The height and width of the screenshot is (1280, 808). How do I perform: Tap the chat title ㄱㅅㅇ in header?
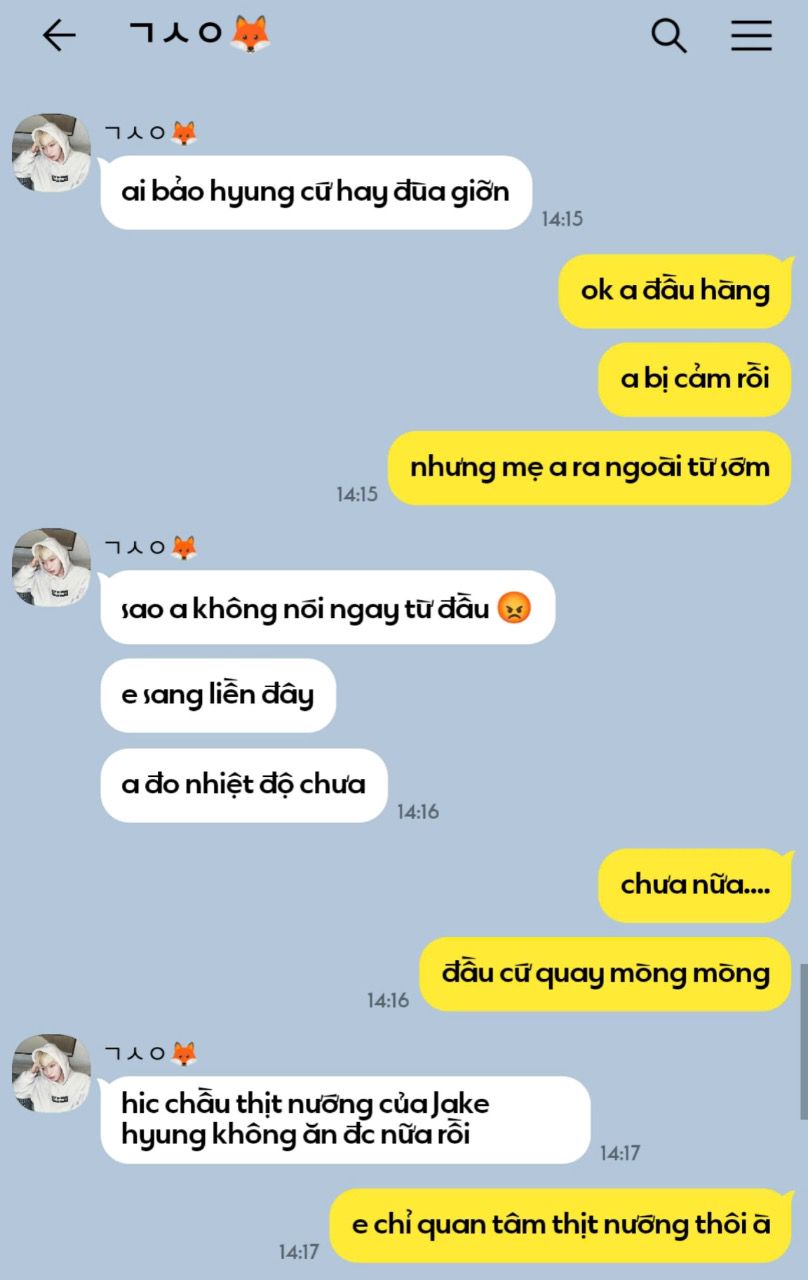pos(176,34)
